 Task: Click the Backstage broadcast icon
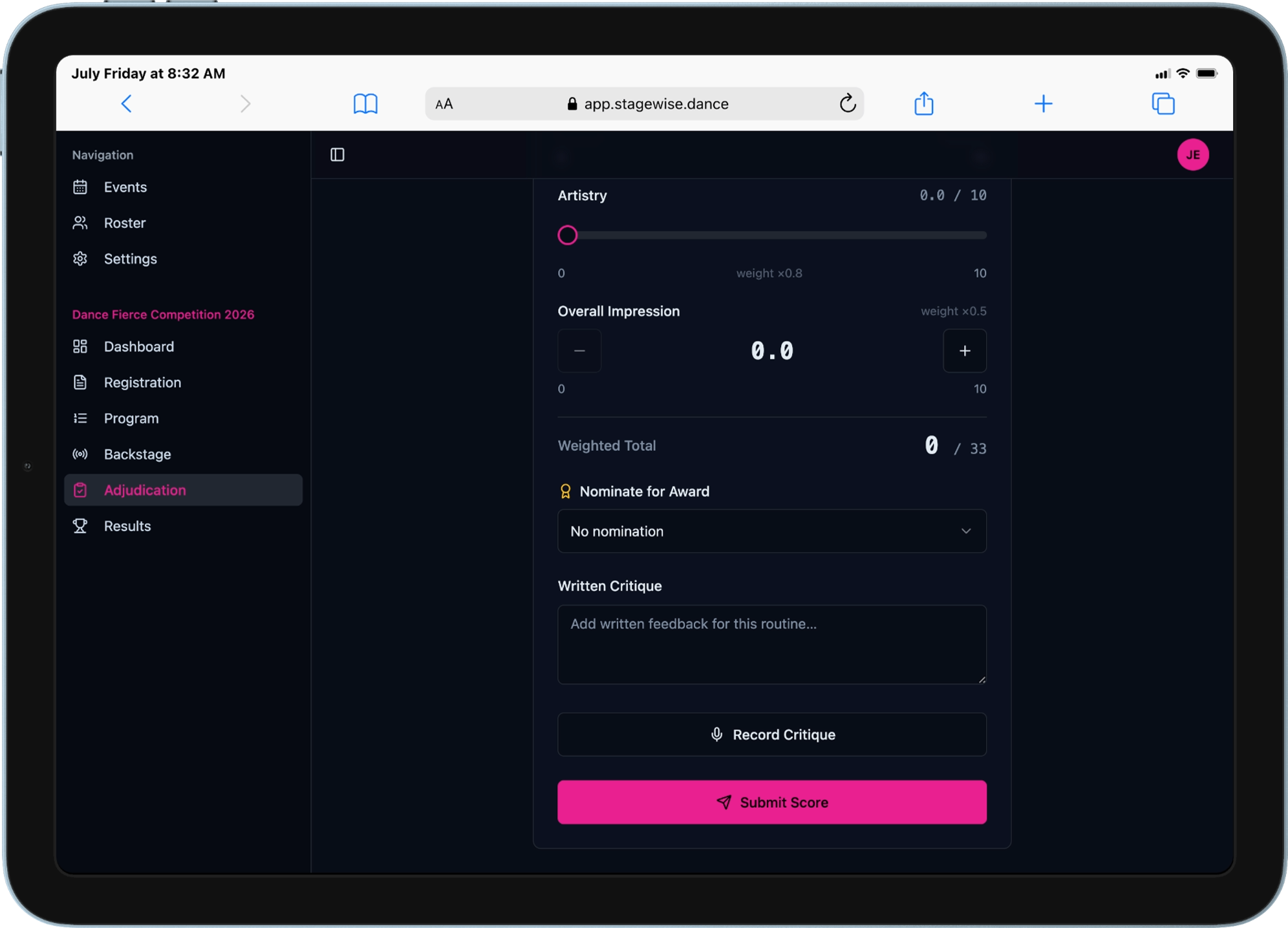point(80,454)
